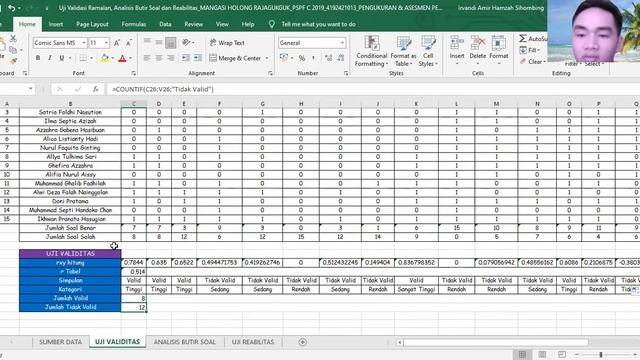
Task: Switch to UJI REABILITAS sheet tab
Action: (253, 342)
